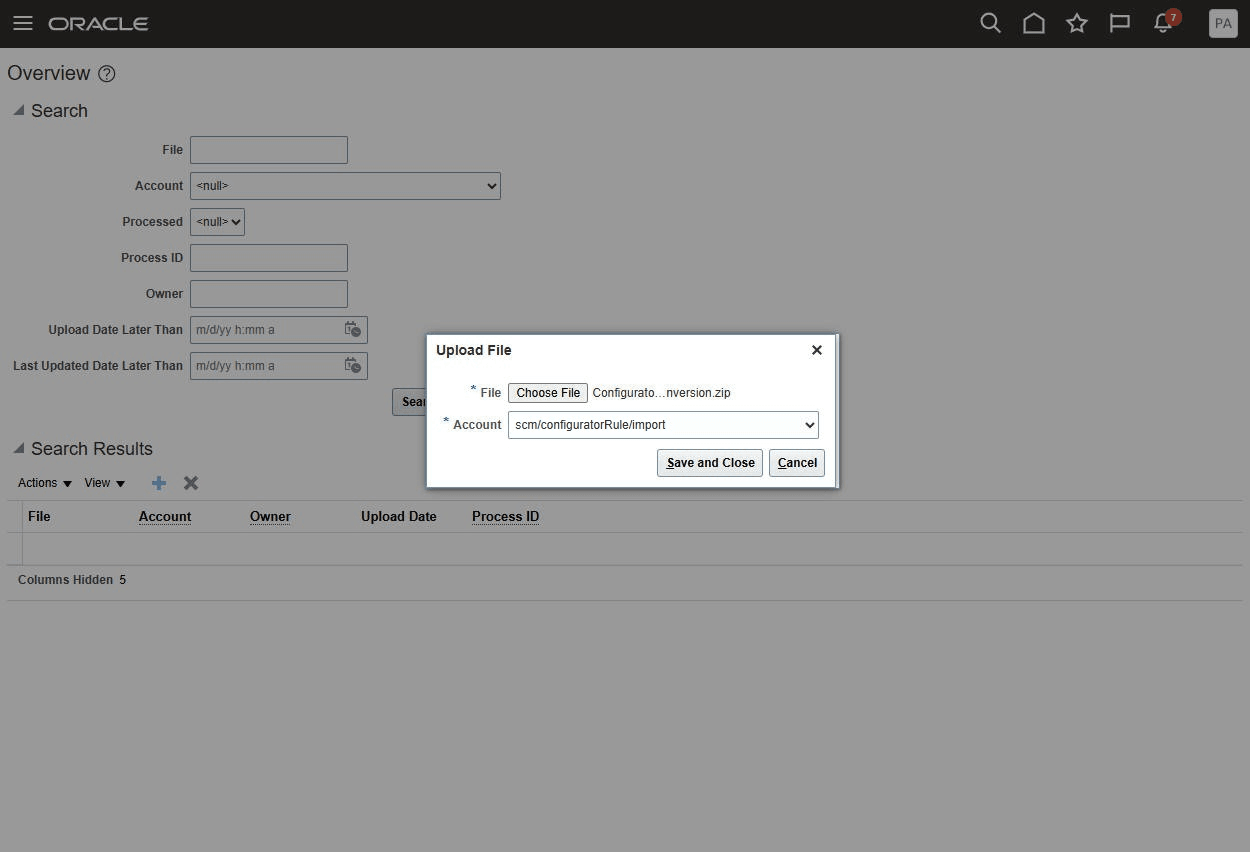Open the Account dropdown showing null
The height and width of the screenshot is (852, 1250).
(x=345, y=185)
